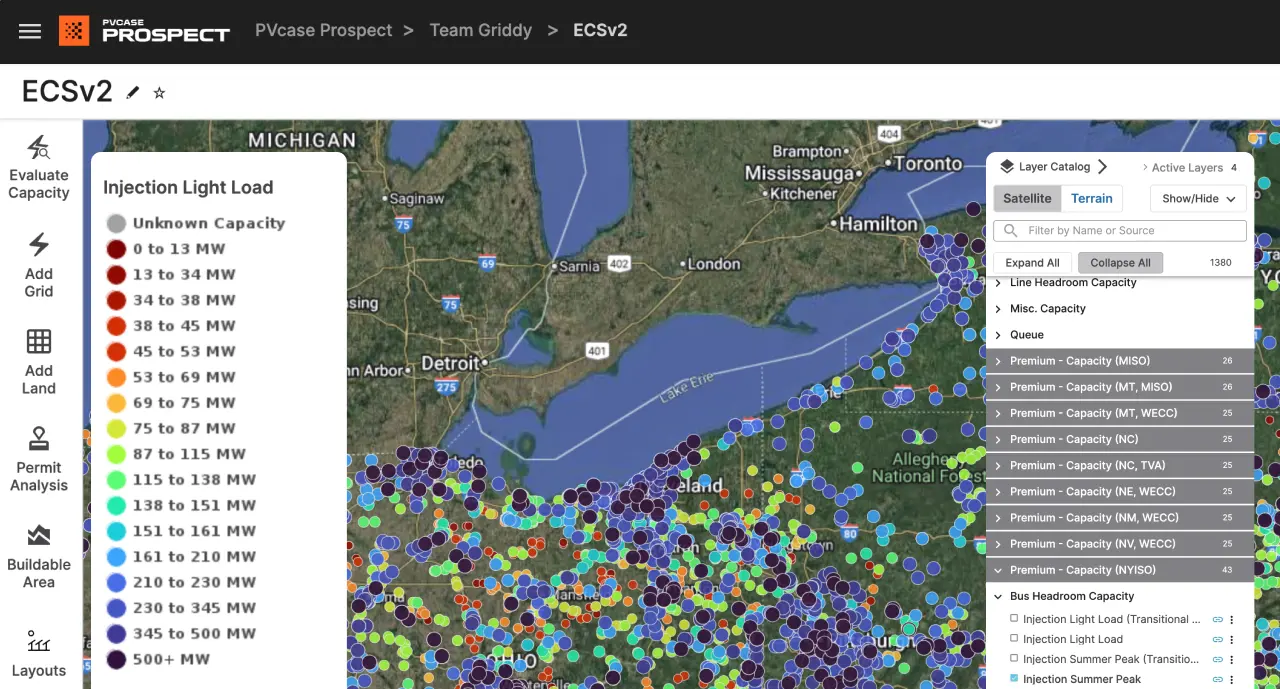Click the pencil icon to rename ECSv2
Viewport: 1280px width, 689px height.
tap(133, 93)
